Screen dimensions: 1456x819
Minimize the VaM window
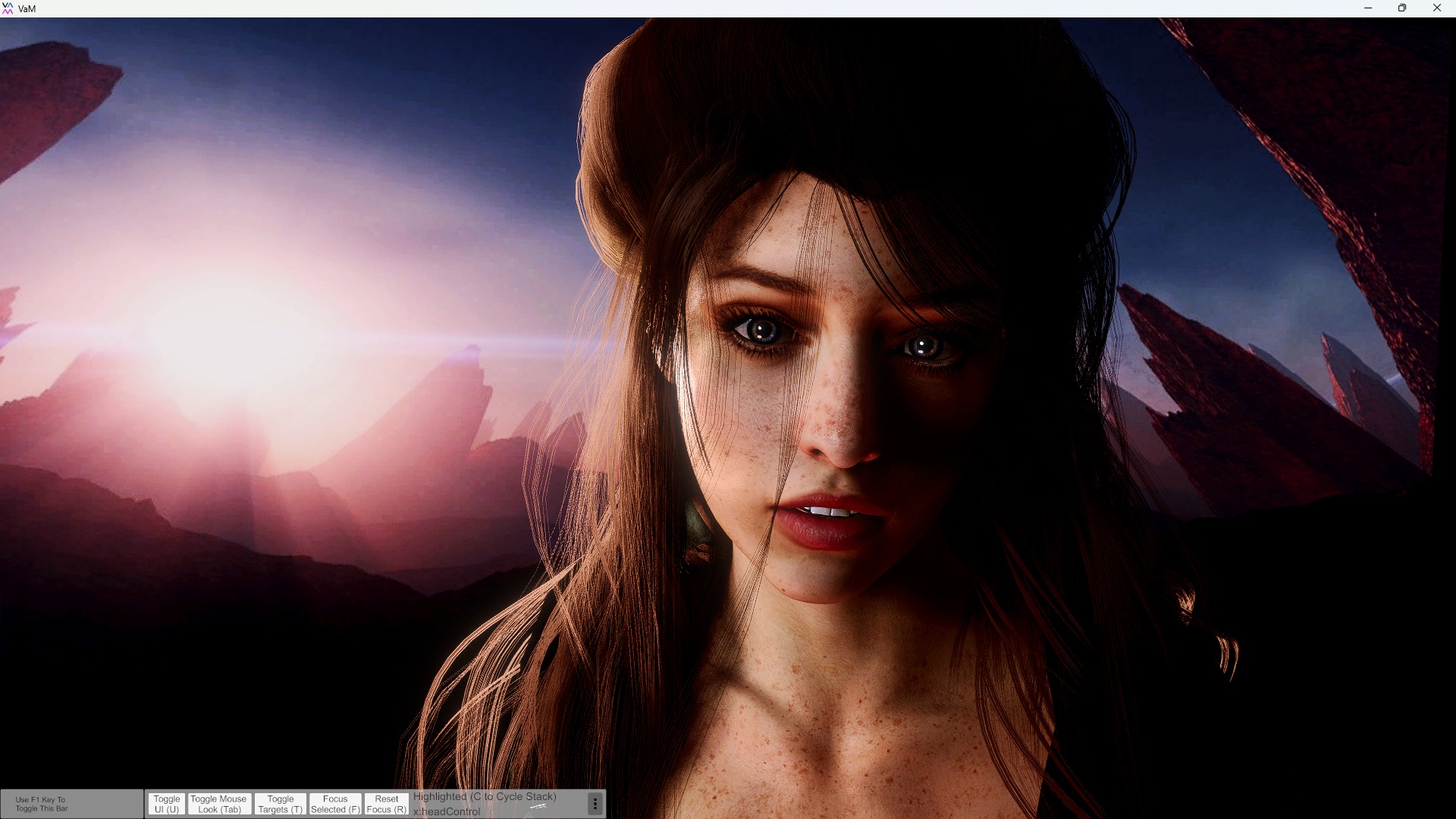tap(1368, 8)
